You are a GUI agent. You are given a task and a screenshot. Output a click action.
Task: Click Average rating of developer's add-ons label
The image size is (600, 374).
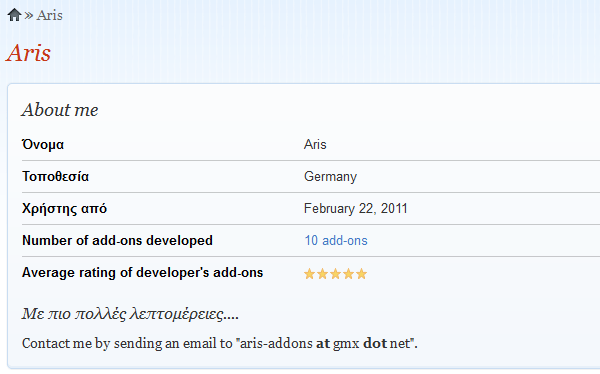[142, 273]
